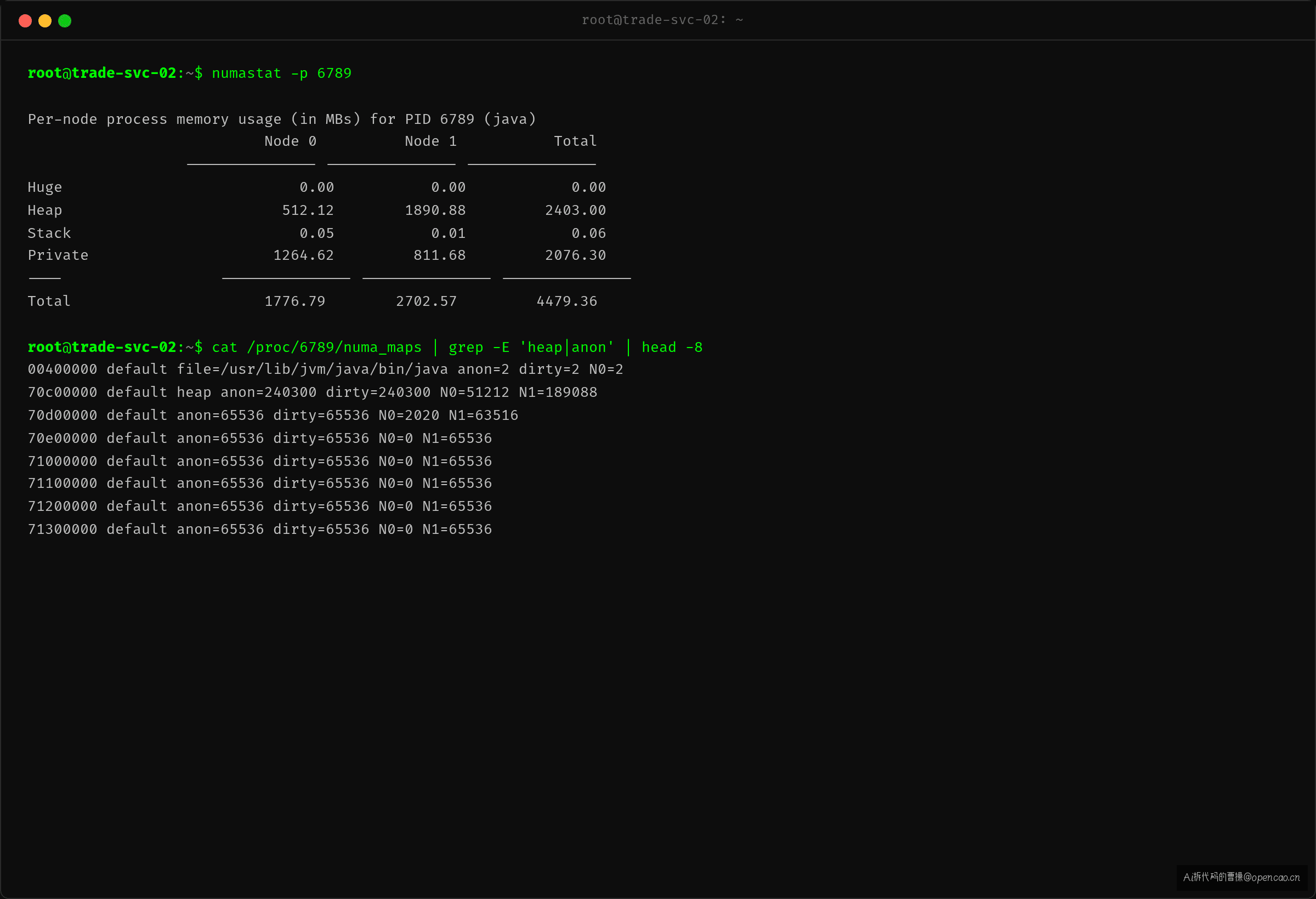Click the grep -E 'heap|anon' portion
The width and height of the screenshot is (1316, 899).
point(531,348)
